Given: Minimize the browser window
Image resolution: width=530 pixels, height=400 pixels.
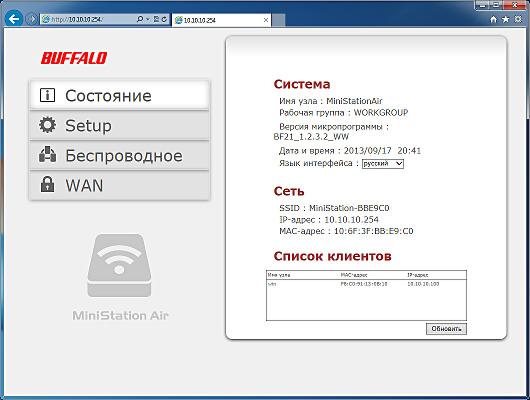Looking at the screenshot, I should pos(483,5).
